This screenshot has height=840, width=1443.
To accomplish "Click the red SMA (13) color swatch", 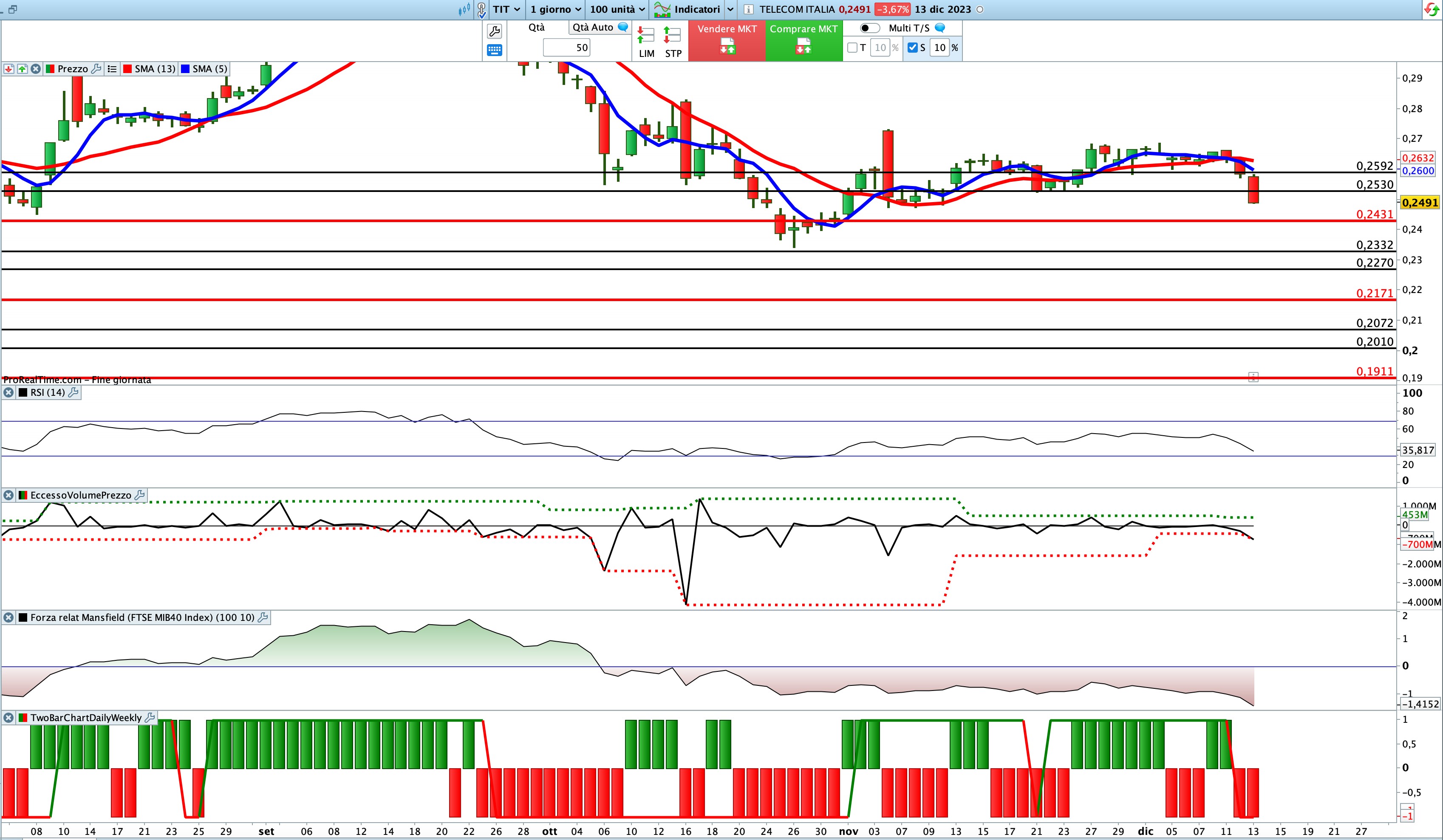I will 128,69.
